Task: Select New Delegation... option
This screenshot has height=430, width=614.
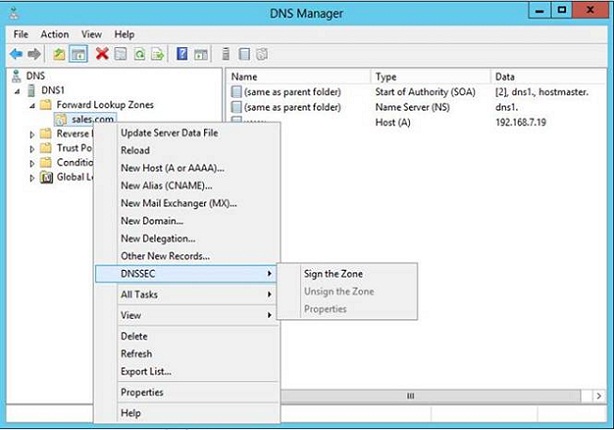Action: point(186,238)
